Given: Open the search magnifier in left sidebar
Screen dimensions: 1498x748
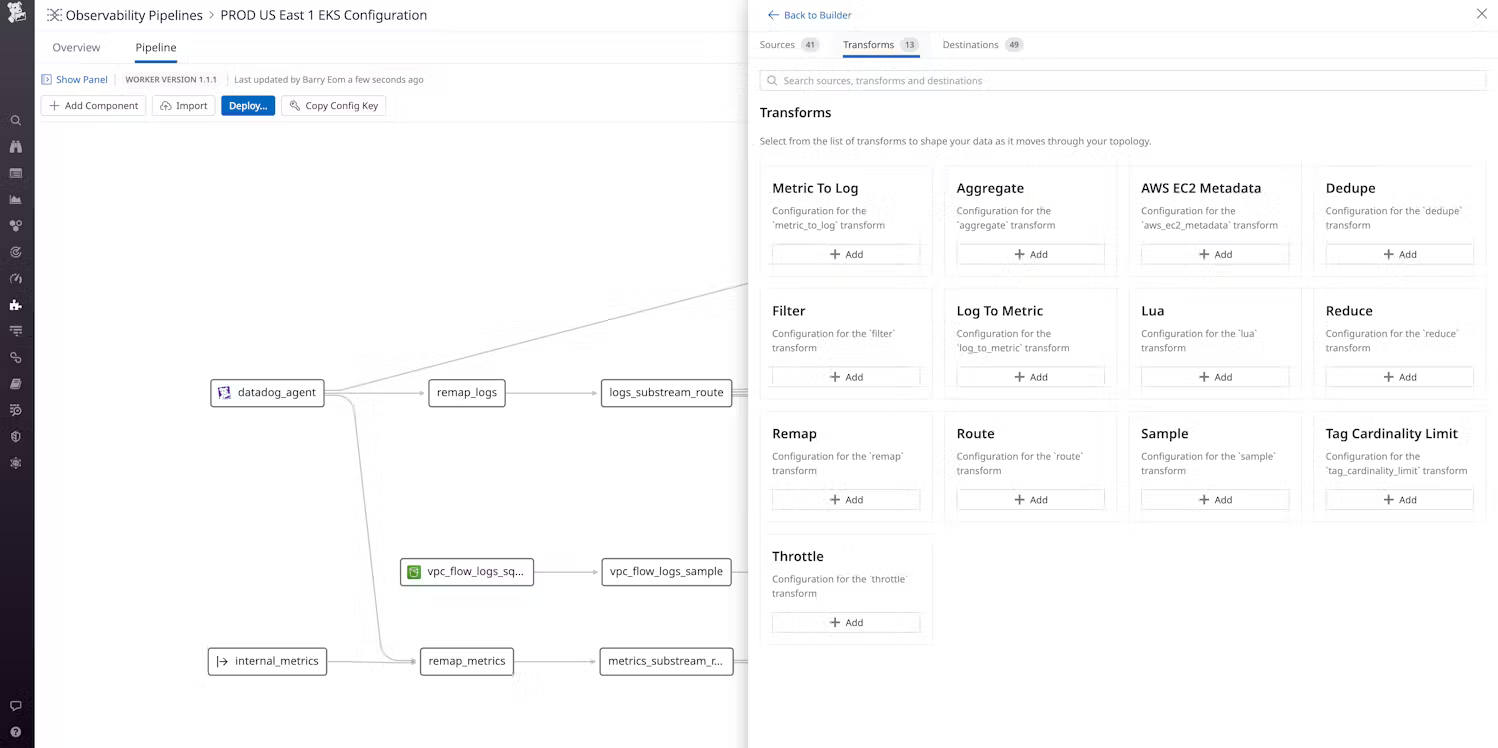Looking at the screenshot, I should [x=16, y=120].
